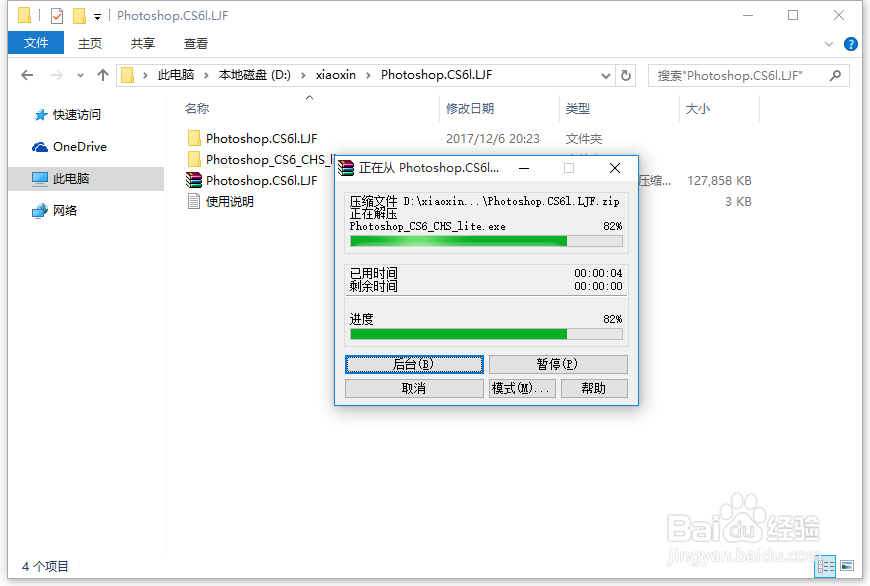
Task: Click 帮助 button in extraction dialog
Action: pyautogui.click(x=594, y=388)
